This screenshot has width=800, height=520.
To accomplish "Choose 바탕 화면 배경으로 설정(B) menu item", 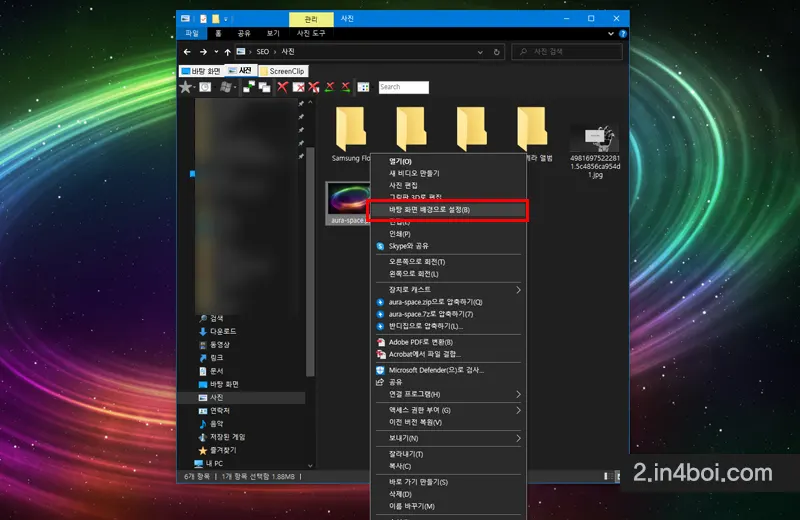I will (x=448, y=210).
